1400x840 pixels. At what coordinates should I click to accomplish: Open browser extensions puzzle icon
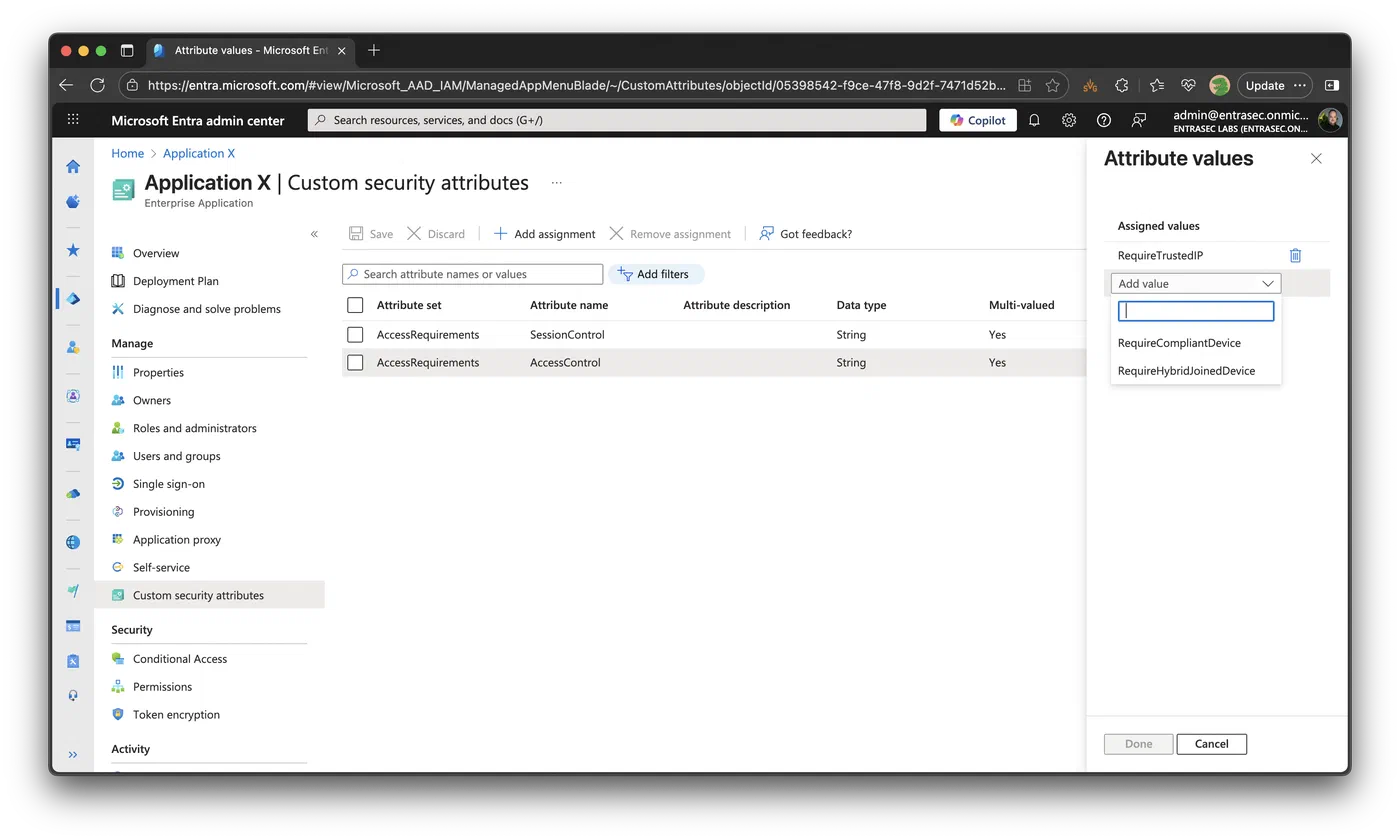pyautogui.click(x=1122, y=86)
